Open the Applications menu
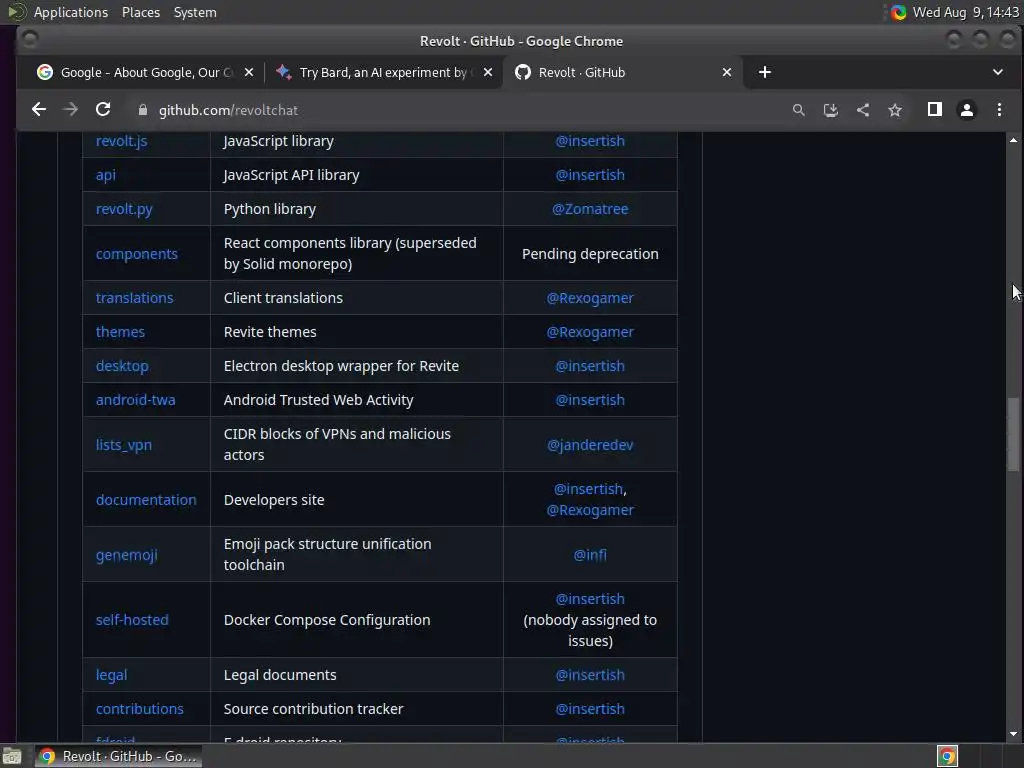 tap(71, 12)
